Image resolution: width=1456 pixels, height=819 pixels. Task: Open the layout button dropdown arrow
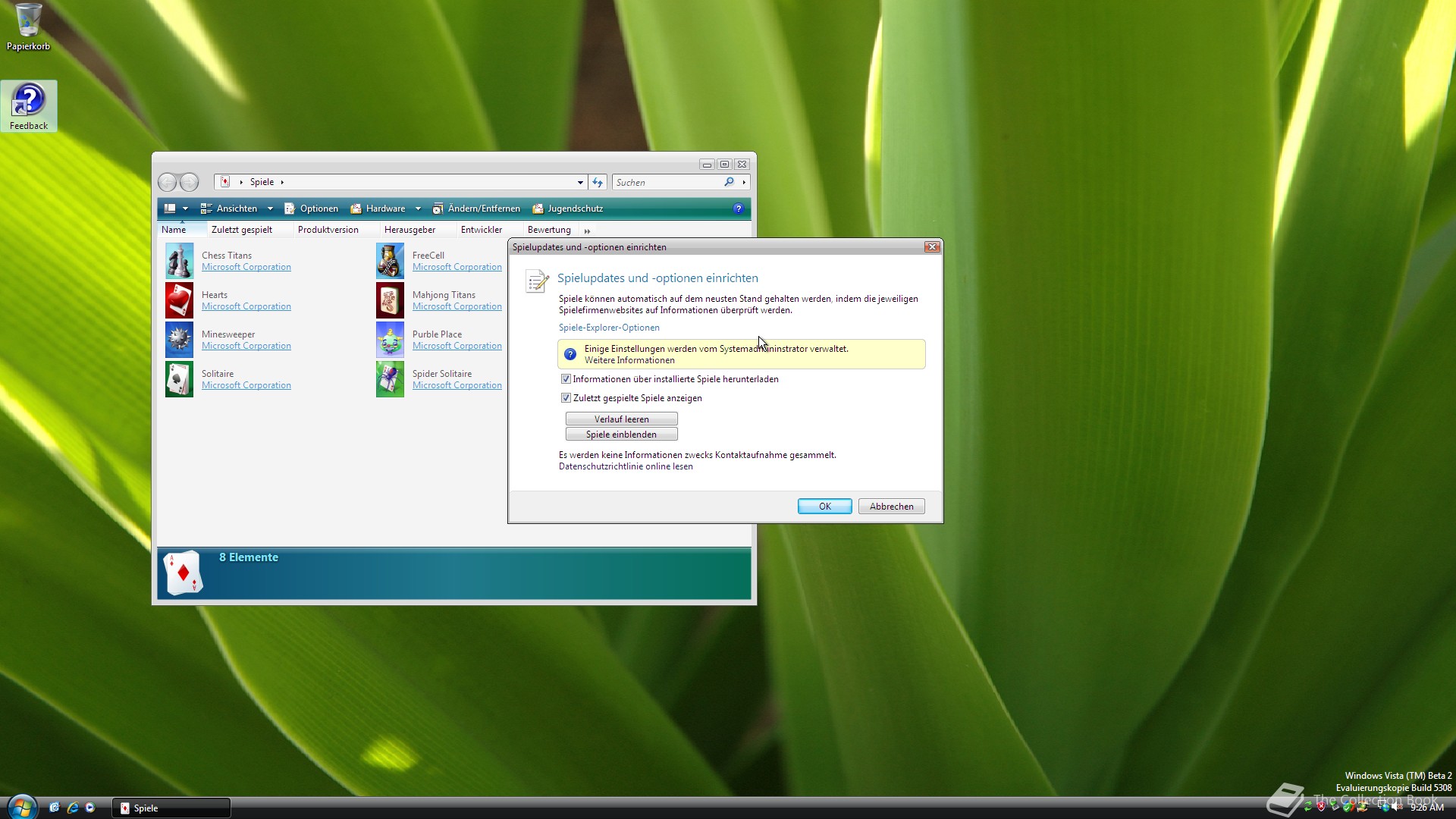click(185, 209)
